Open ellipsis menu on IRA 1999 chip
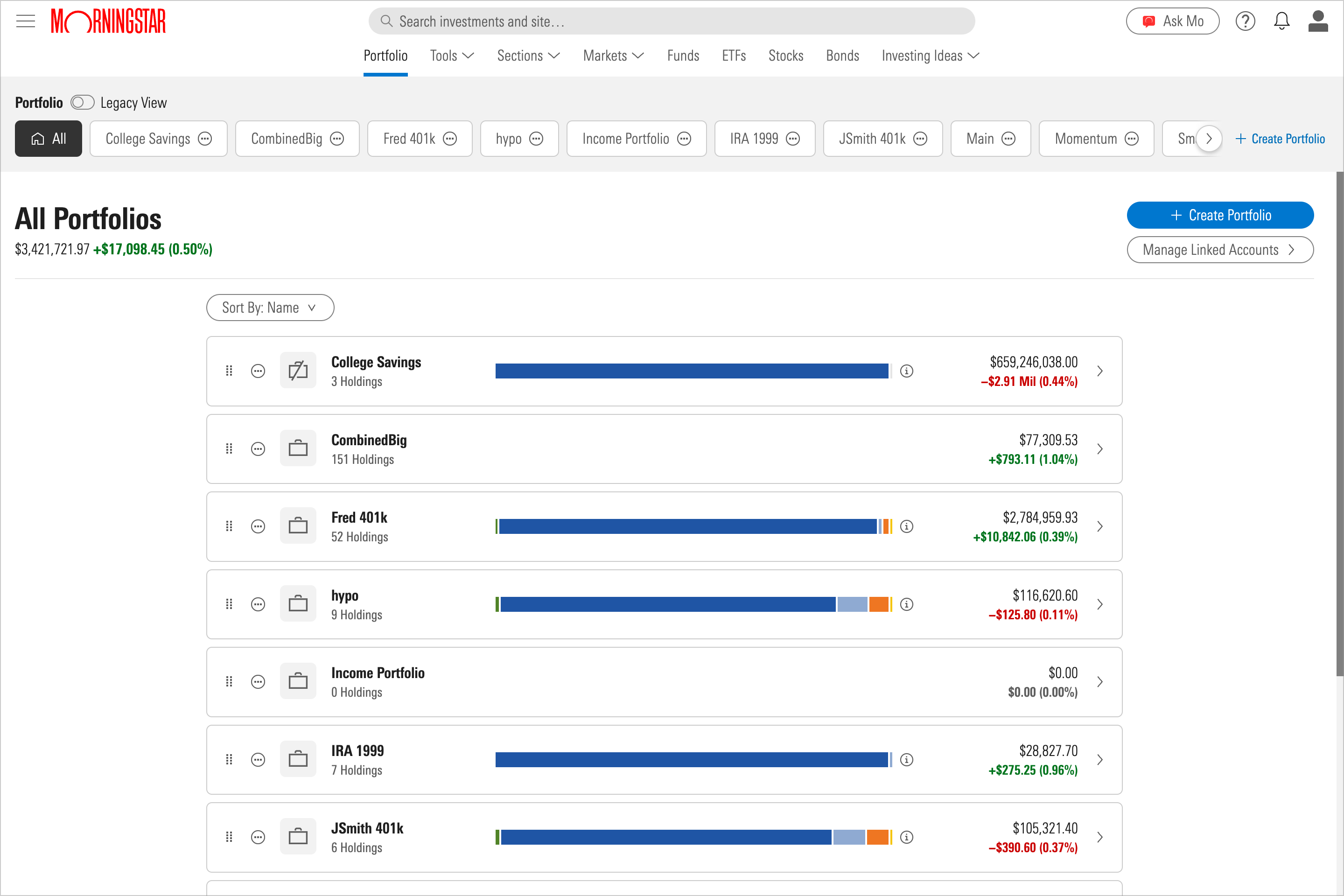Image resolution: width=1344 pixels, height=896 pixels. pos(792,139)
